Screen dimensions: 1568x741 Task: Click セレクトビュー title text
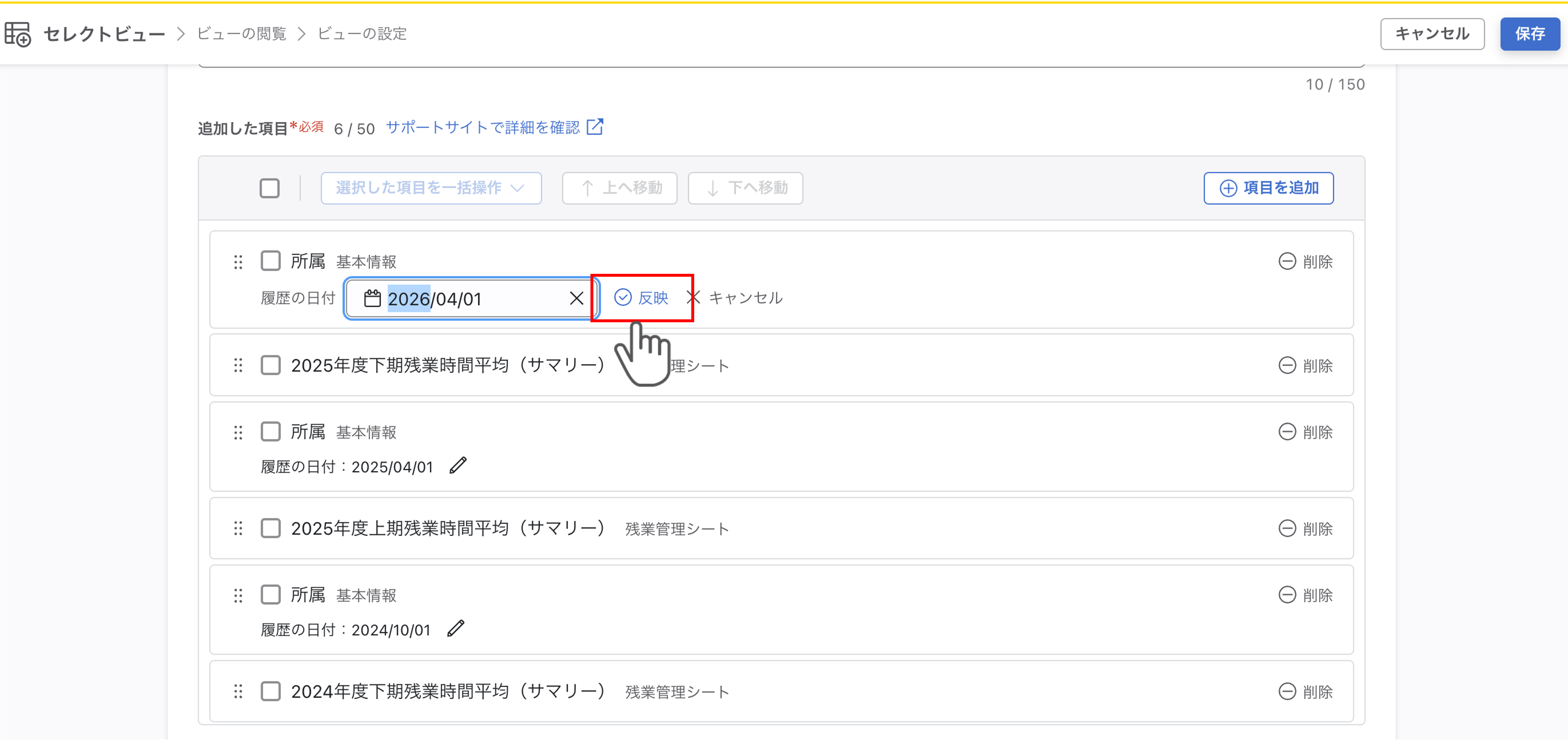104,34
